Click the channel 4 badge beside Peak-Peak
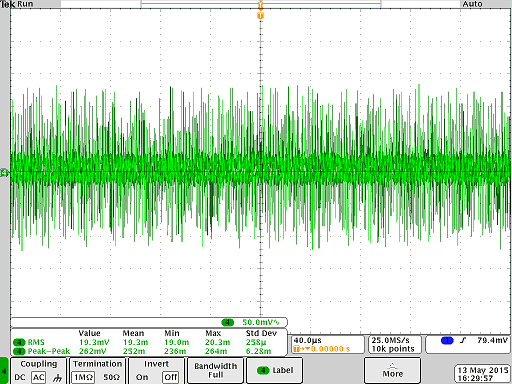512x384 pixels. tap(19, 351)
